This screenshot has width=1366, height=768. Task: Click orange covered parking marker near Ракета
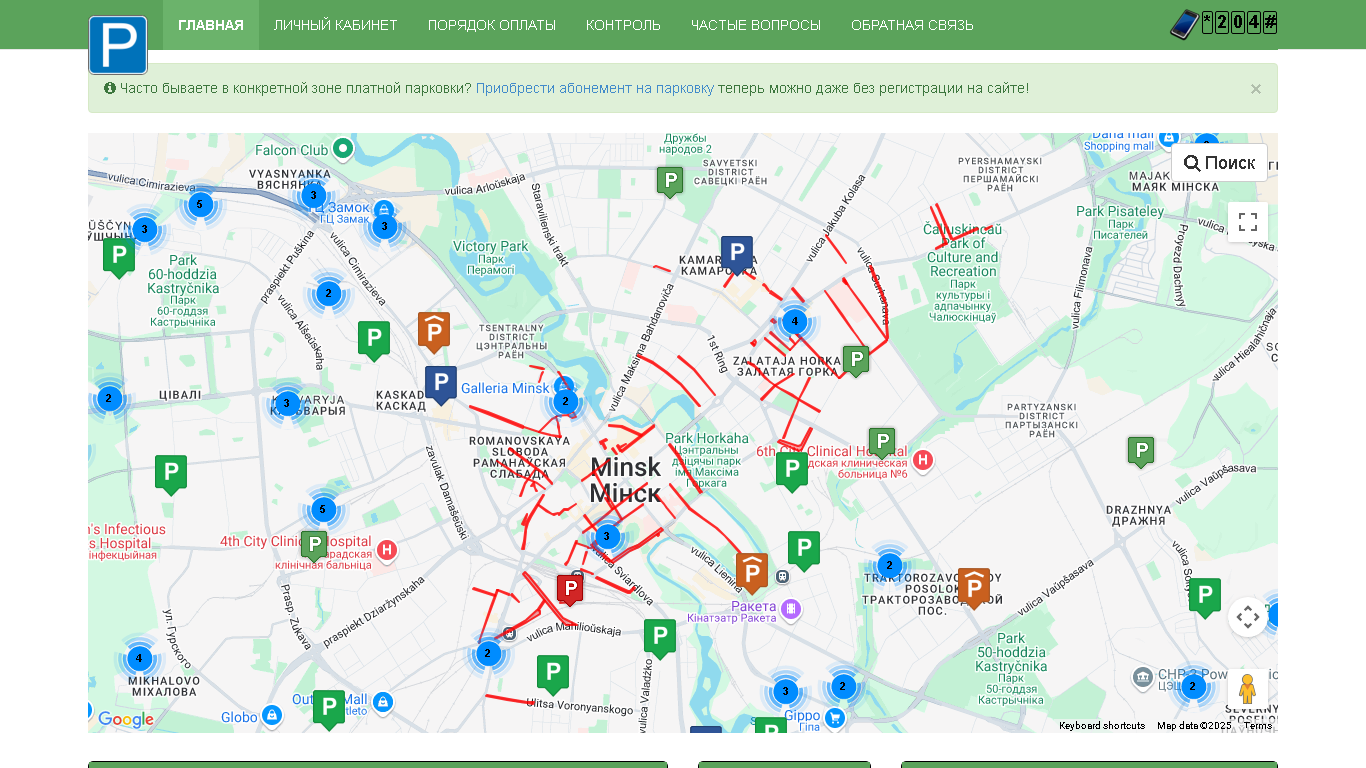[752, 572]
